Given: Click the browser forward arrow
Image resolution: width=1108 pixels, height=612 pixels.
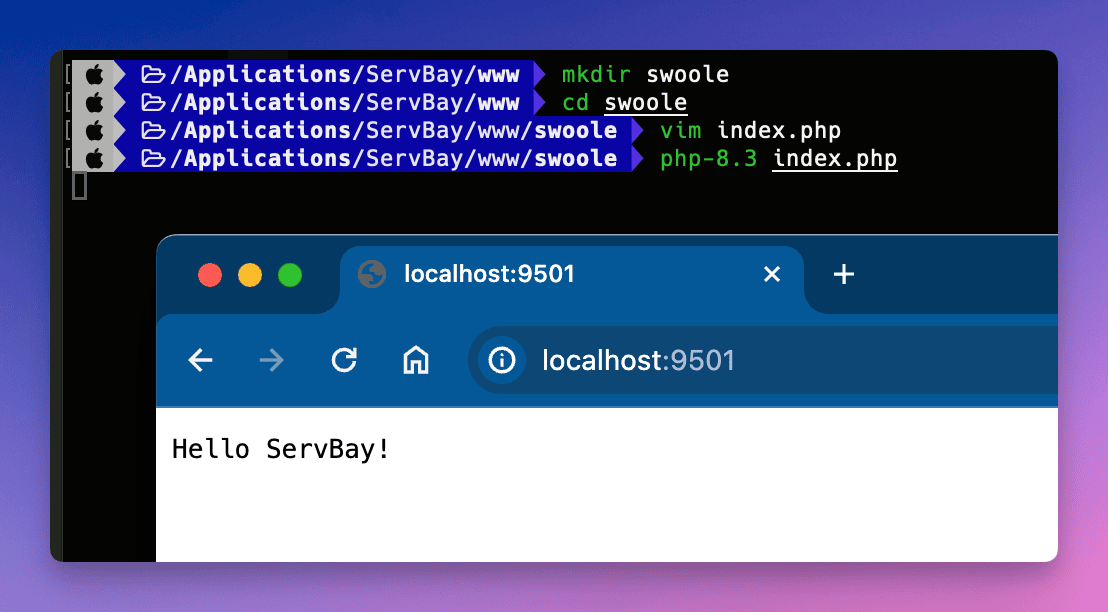Looking at the screenshot, I should pos(271,360).
